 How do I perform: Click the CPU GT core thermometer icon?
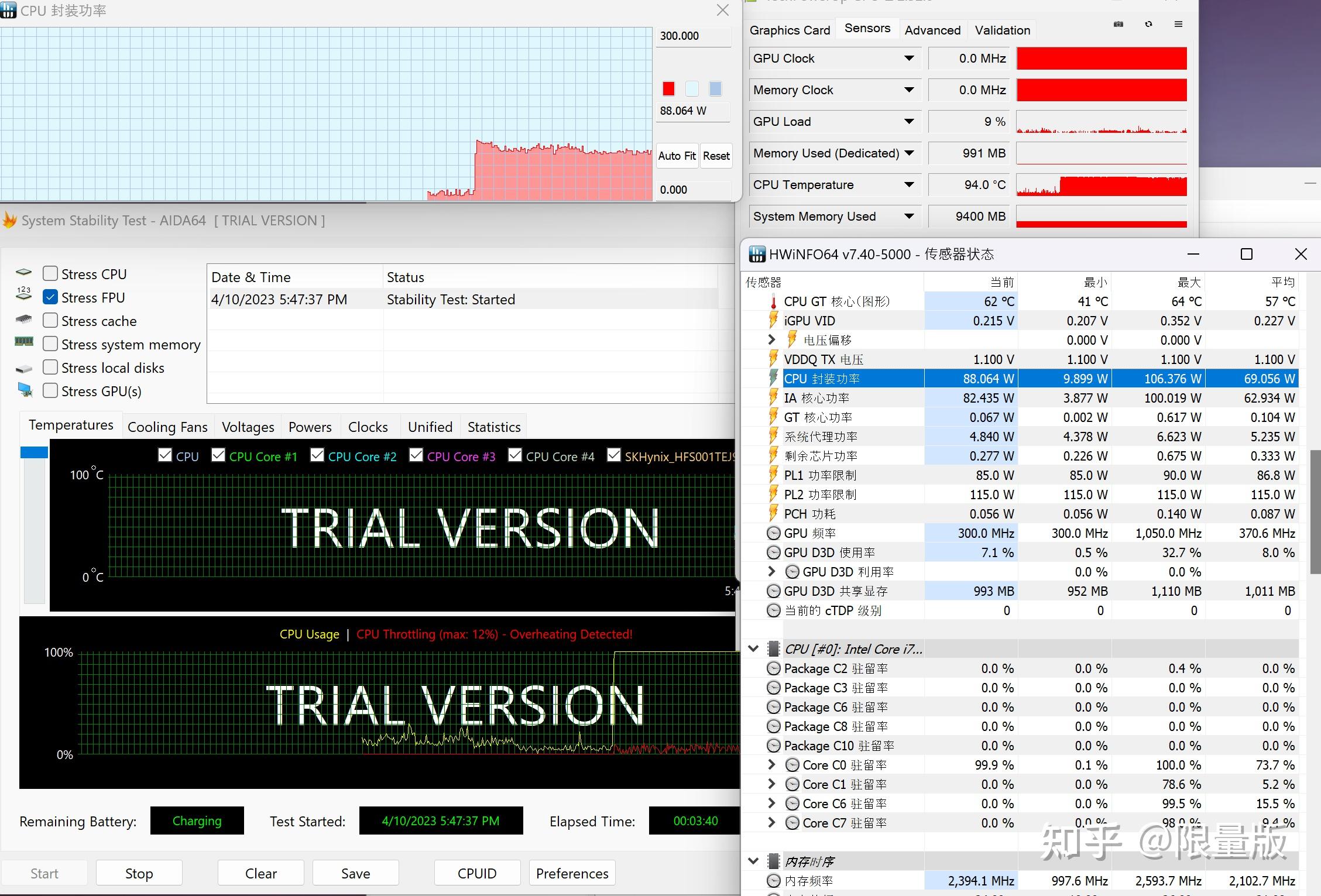[773, 302]
